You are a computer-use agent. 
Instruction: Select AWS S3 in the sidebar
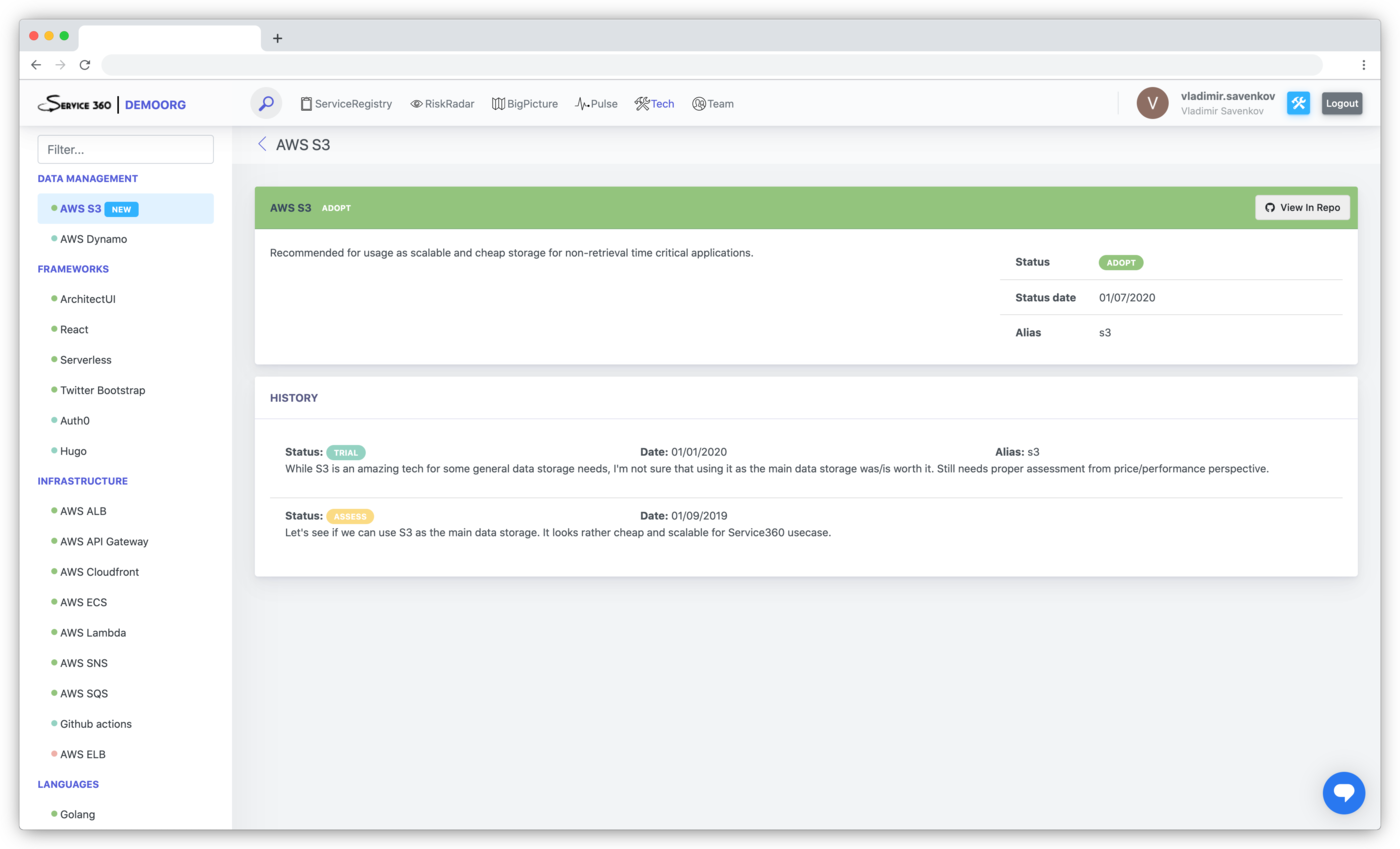click(x=126, y=209)
